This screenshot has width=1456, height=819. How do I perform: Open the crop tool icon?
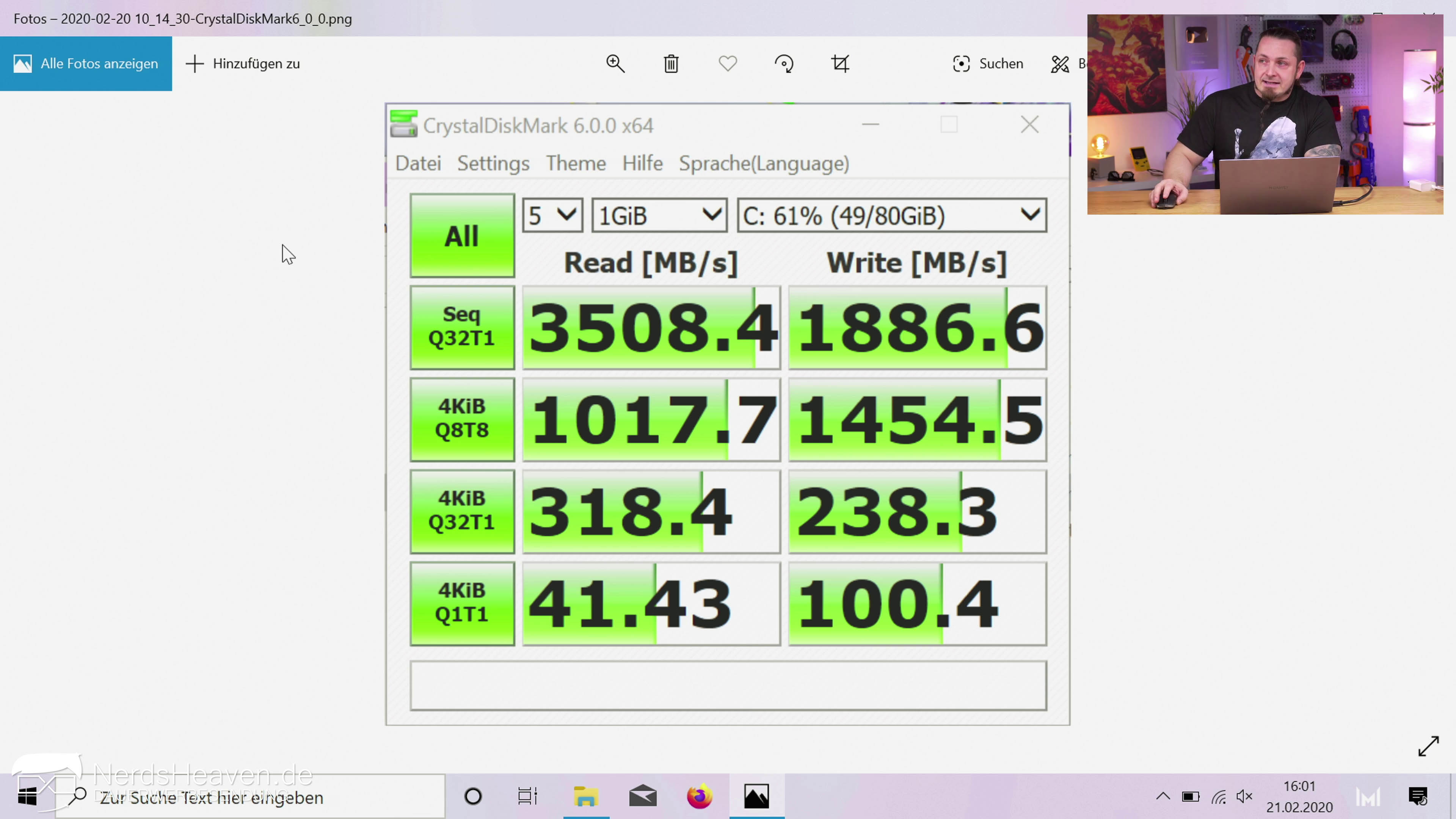840,63
